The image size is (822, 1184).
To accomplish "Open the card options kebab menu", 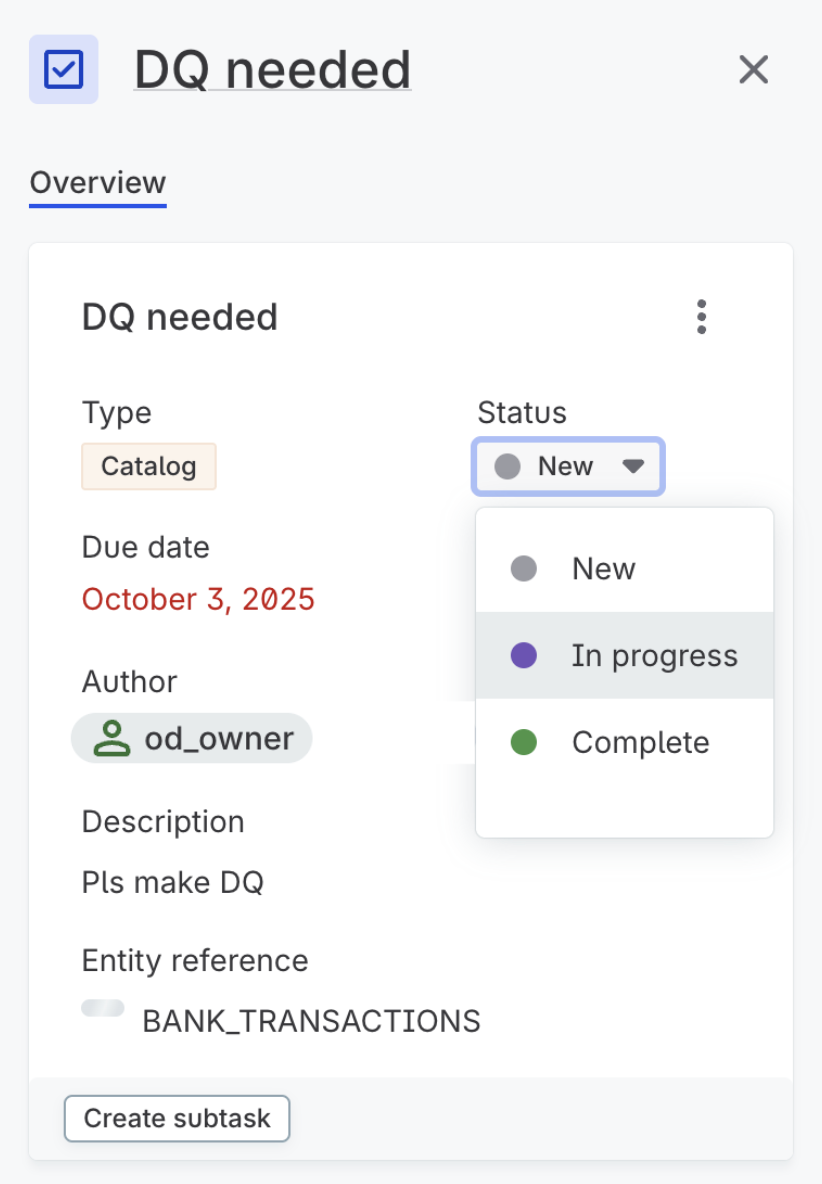I will (x=702, y=317).
